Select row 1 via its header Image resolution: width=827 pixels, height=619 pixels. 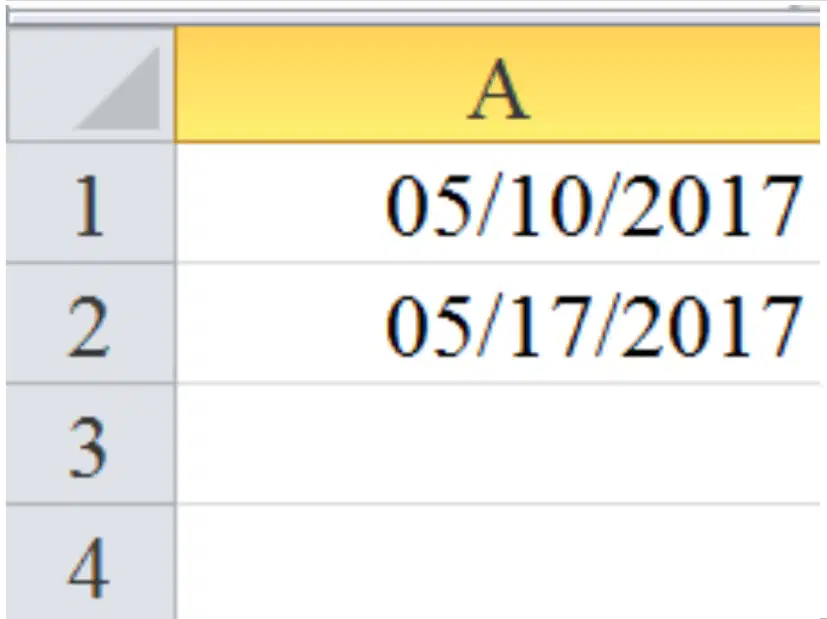[91, 203]
